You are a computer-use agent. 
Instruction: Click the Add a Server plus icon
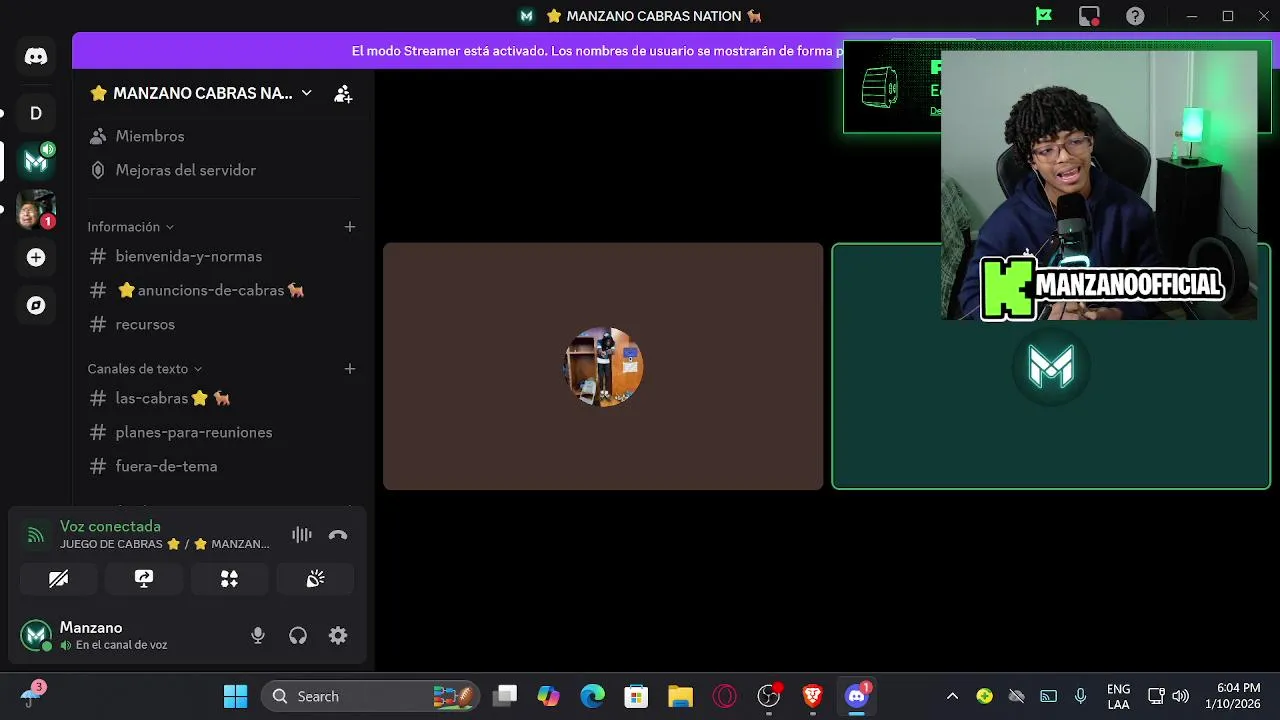tap(36, 257)
